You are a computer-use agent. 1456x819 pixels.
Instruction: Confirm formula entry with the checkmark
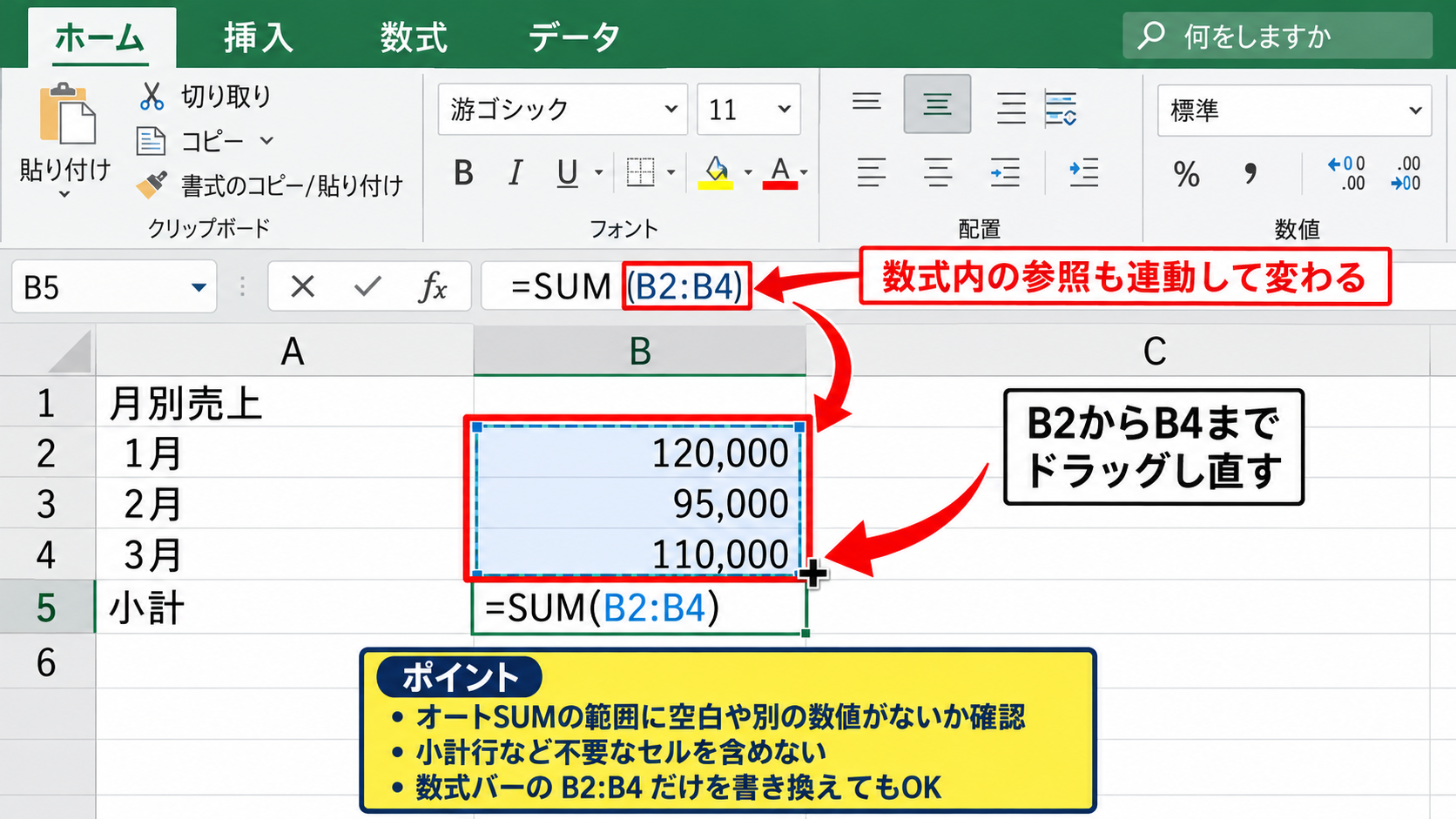tap(367, 285)
